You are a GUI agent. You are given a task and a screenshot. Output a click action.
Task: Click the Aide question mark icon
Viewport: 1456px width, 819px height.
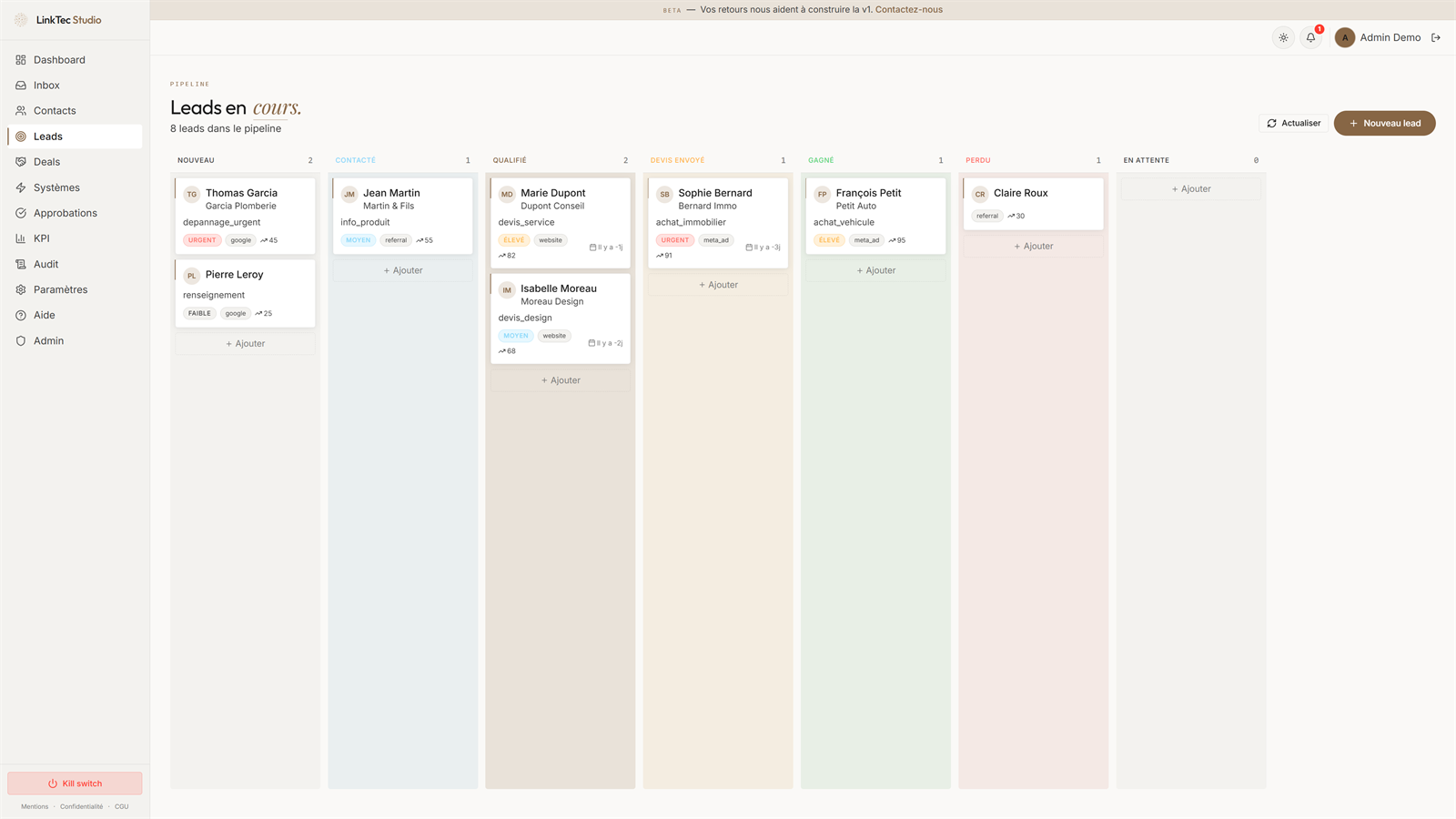[x=21, y=315]
